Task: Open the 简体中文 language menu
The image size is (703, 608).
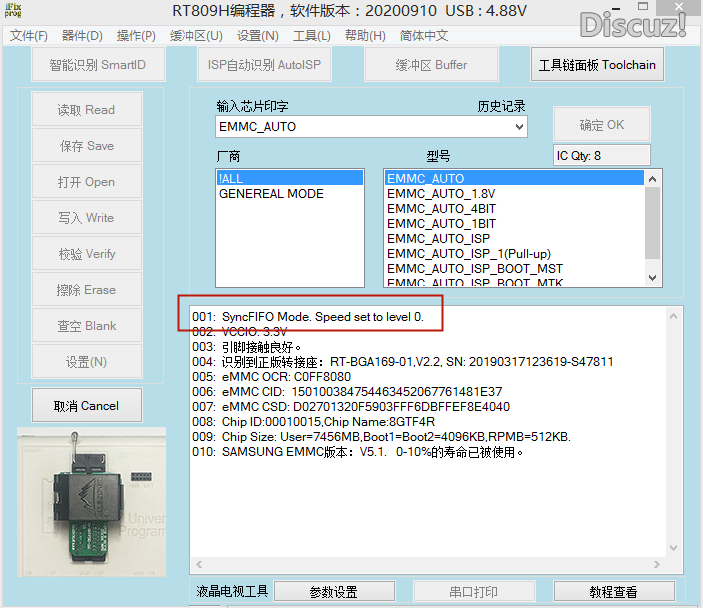Action: point(424,36)
